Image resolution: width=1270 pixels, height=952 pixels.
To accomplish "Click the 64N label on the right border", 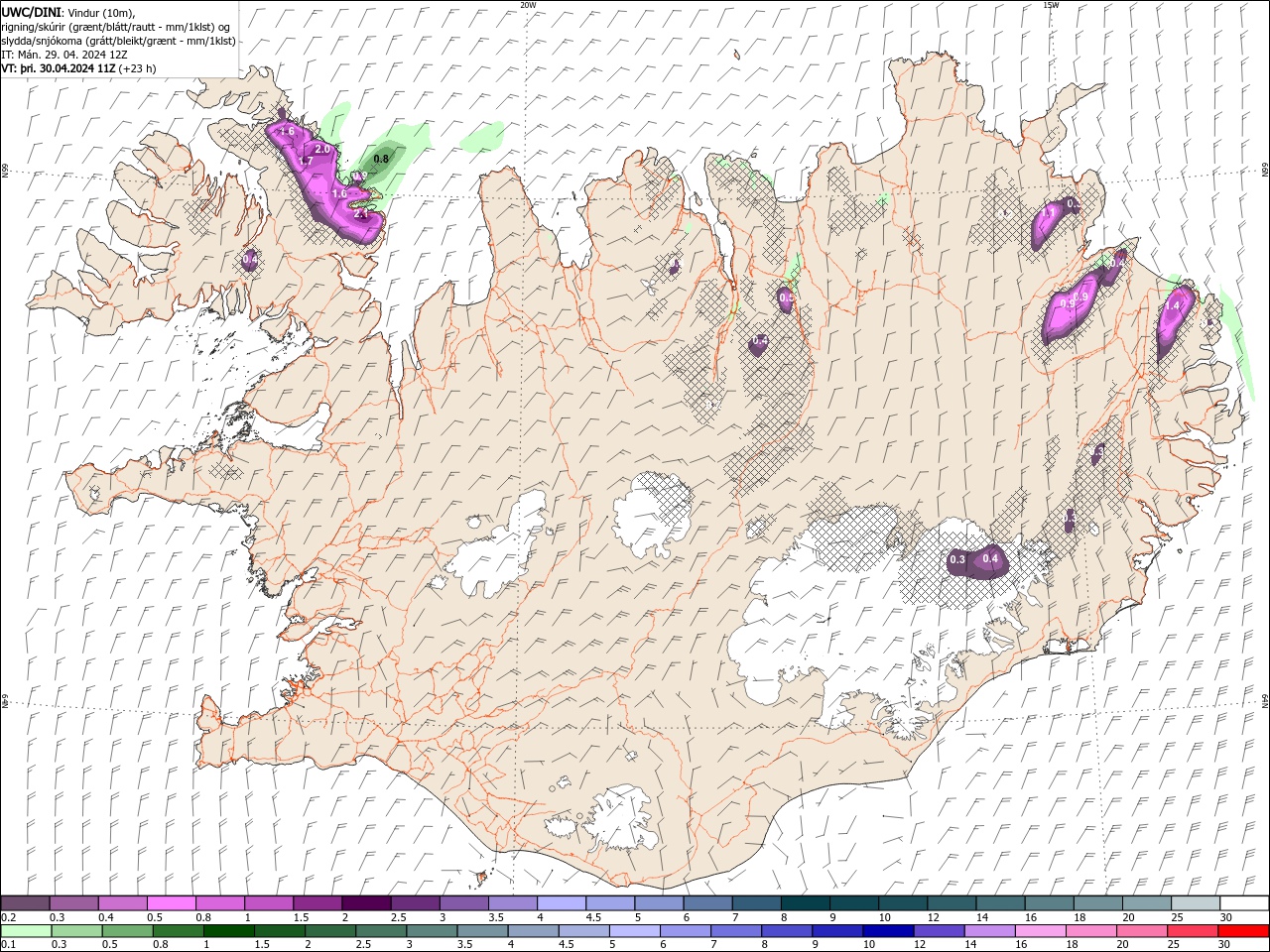I will click(x=1265, y=700).
